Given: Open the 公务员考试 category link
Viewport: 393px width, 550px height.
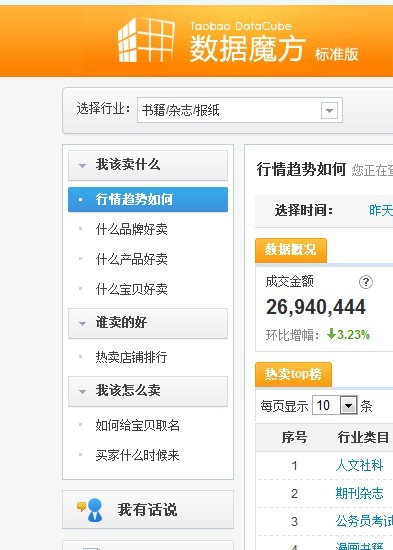Looking at the screenshot, I should click(364, 521).
